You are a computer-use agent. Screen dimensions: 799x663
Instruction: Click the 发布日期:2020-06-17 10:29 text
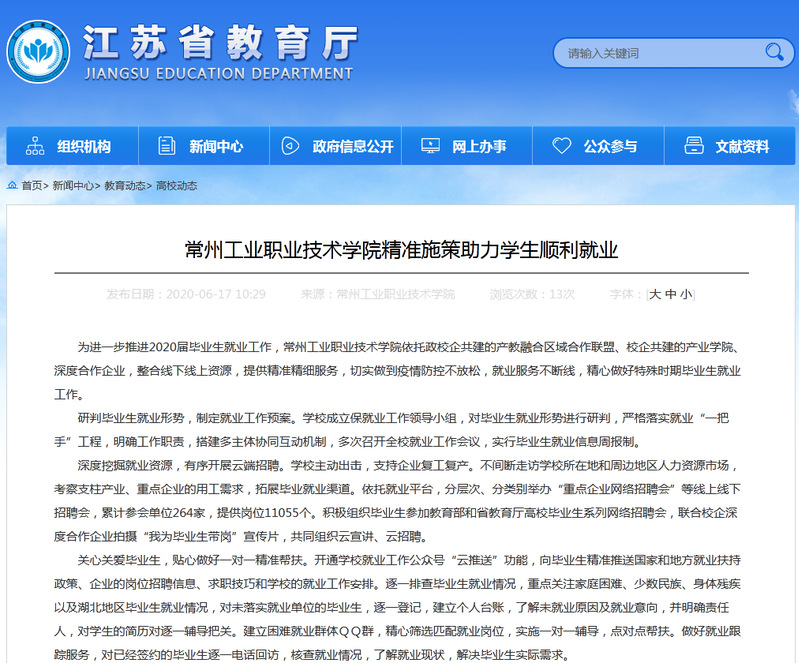tap(186, 294)
